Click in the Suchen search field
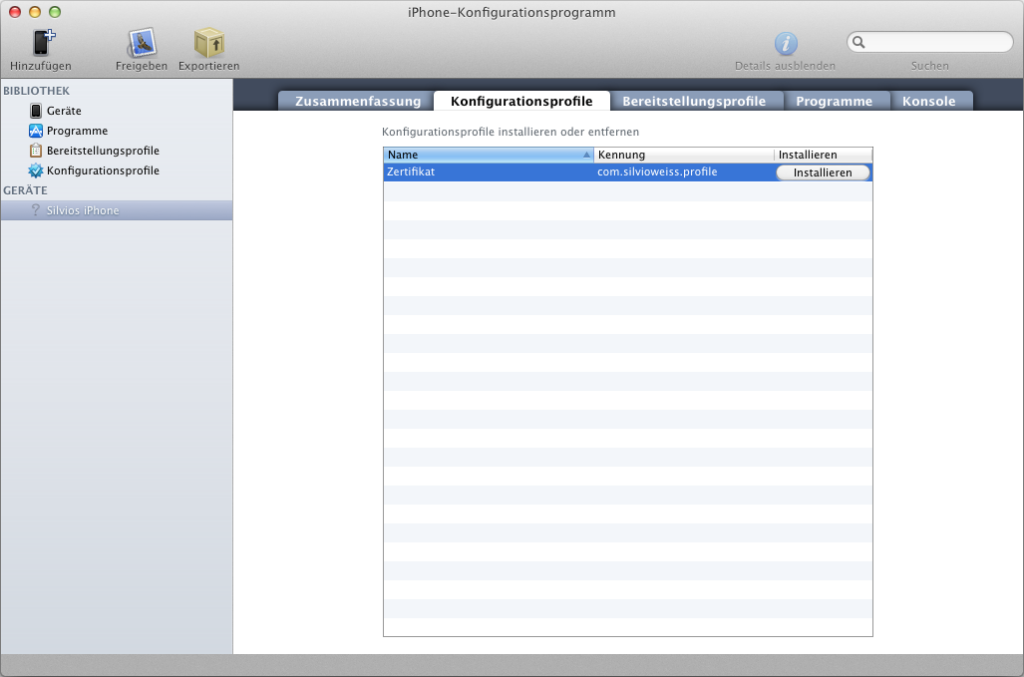 (930, 42)
